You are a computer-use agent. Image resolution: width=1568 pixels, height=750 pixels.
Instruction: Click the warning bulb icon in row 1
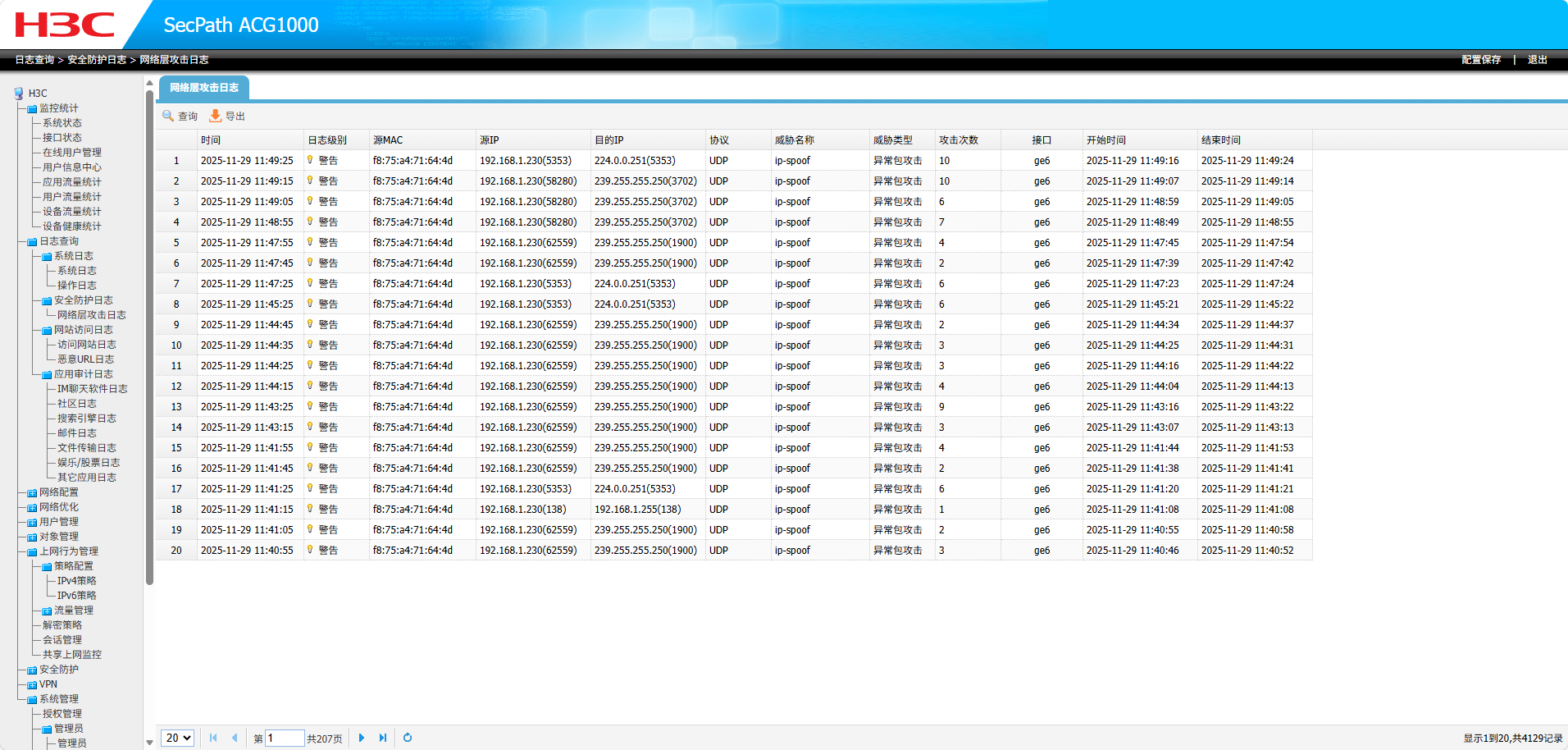coord(310,160)
